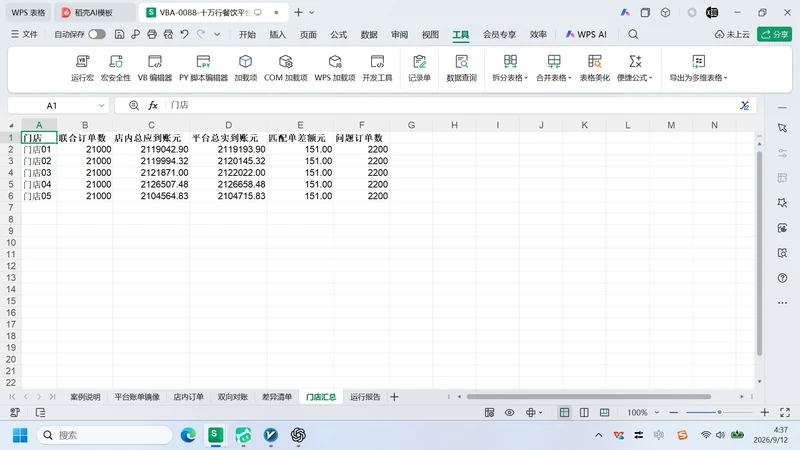
Task: Click the undo arrow icon
Action: pyautogui.click(x=185, y=34)
